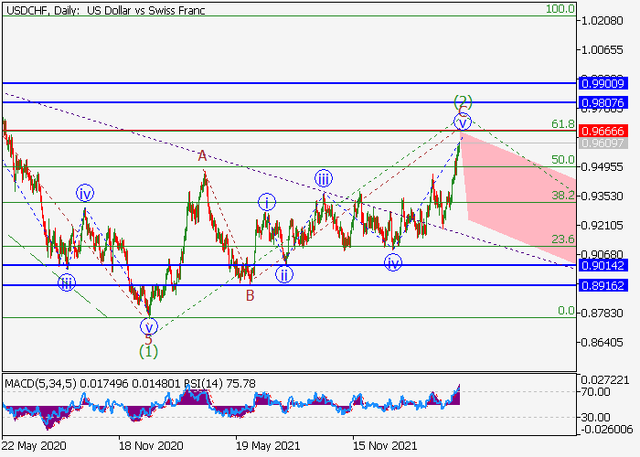Select the Fibonacci 50.0 level label
The width and height of the screenshot is (640, 457).
coord(563,160)
